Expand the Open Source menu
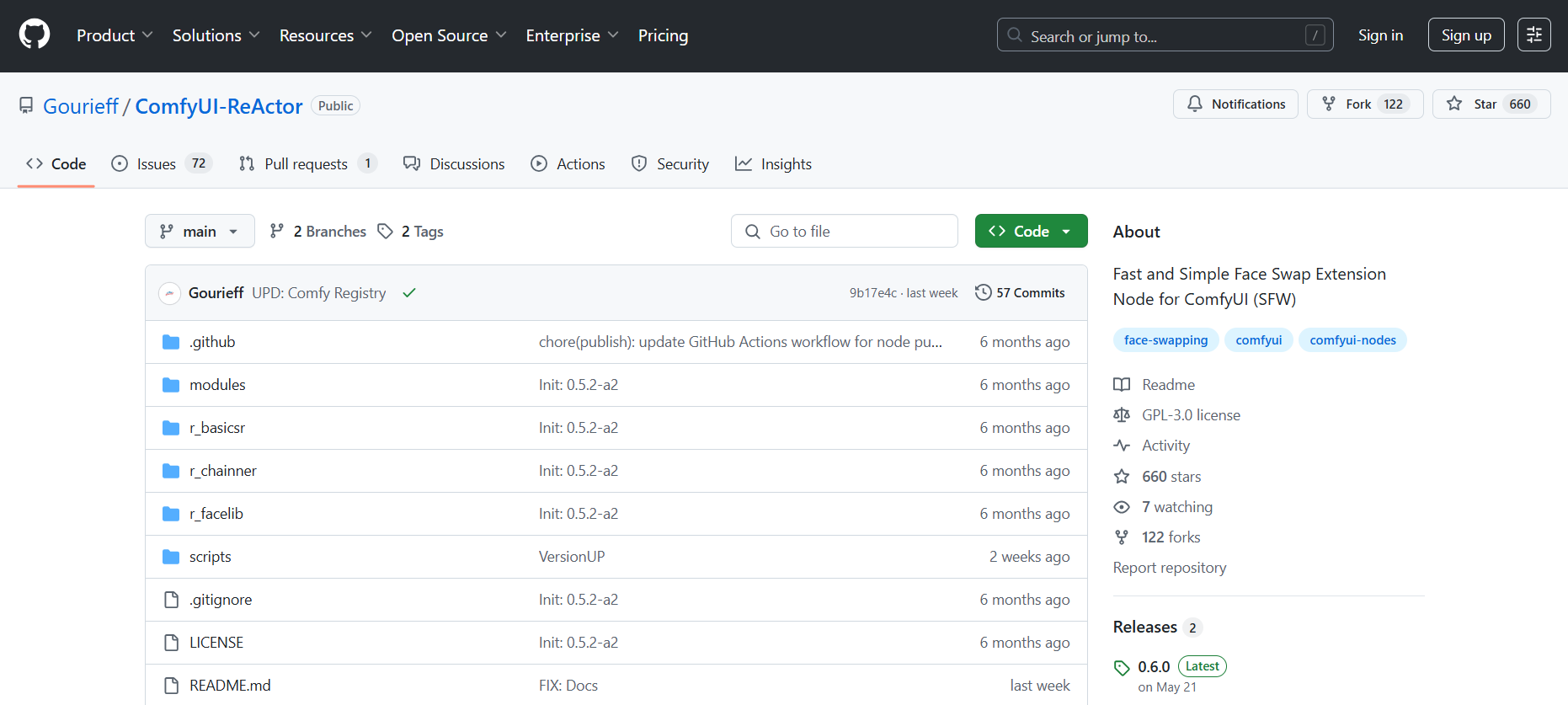The width and height of the screenshot is (1568, 705). coord(449,35)
